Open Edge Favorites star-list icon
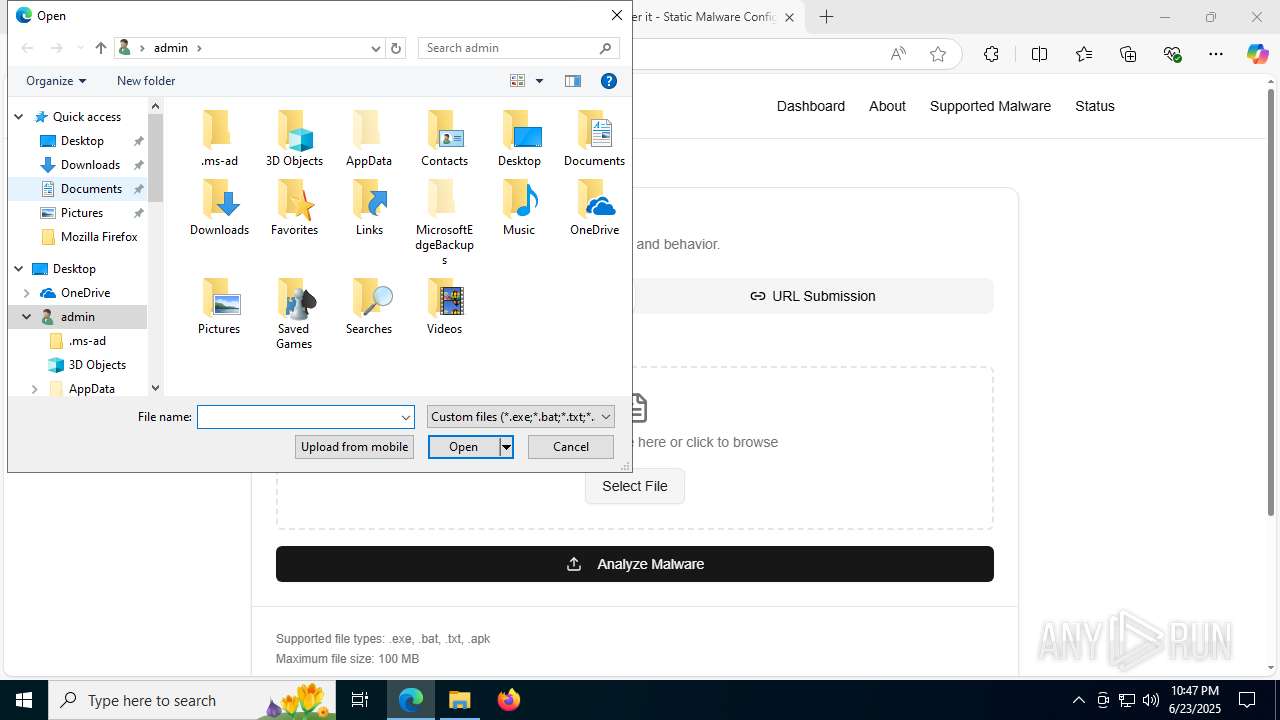 pyautogui.click(x=1084, y=54)
